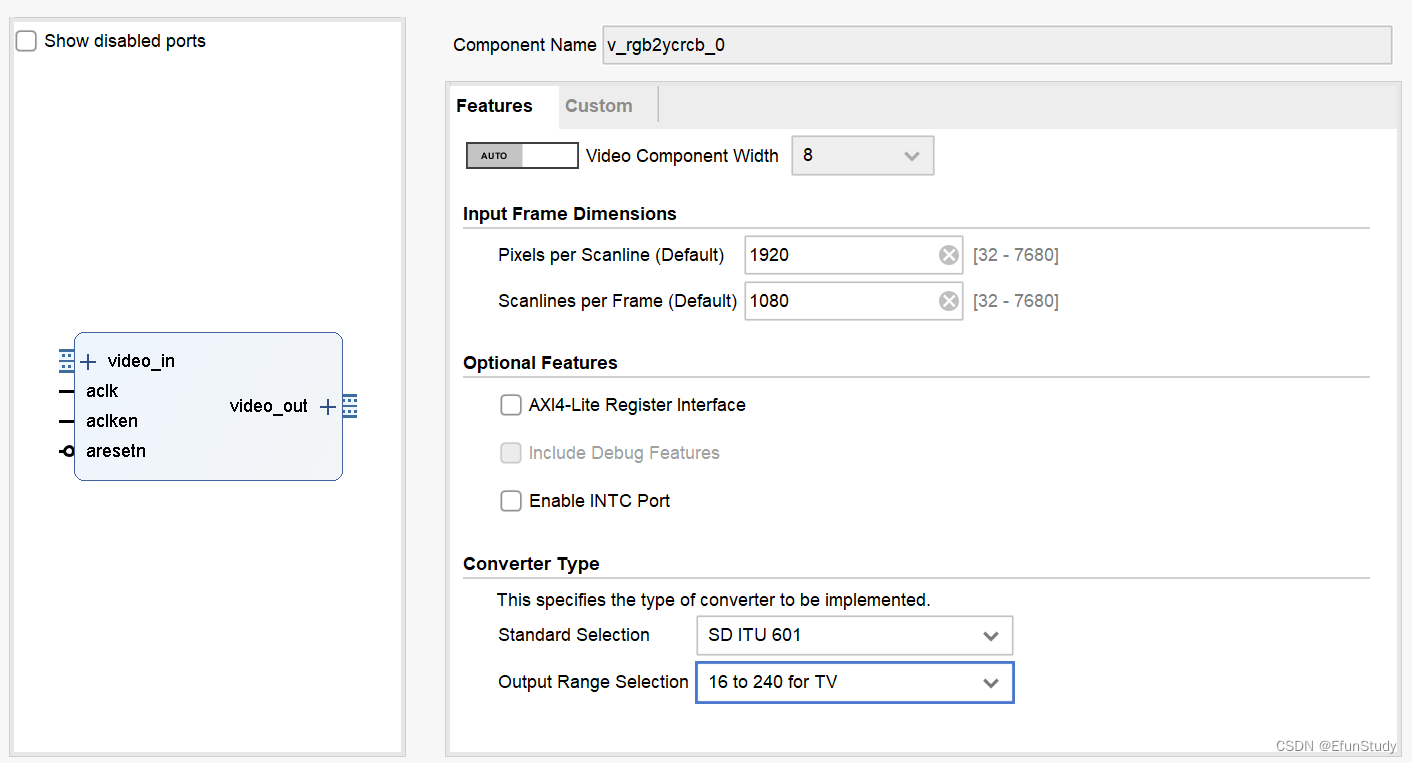
Task: Open Output Range Selection dropdown
Action: [x=854, y=682]
